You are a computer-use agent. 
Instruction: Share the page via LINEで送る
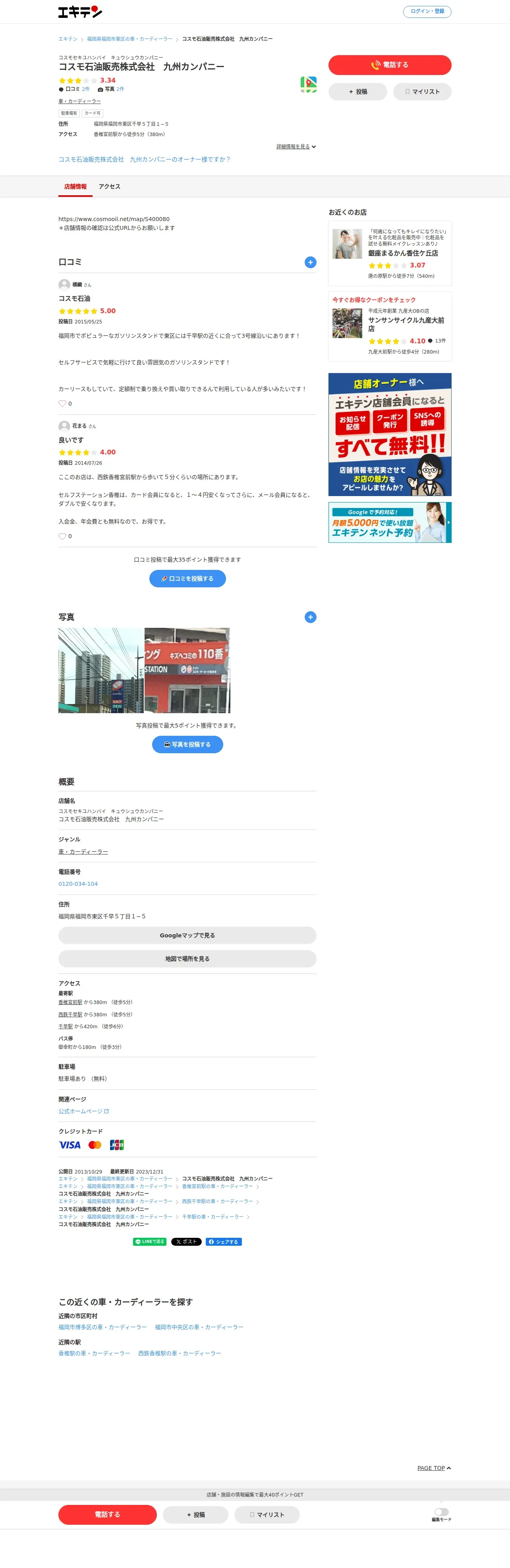[x=150, y=1242]
